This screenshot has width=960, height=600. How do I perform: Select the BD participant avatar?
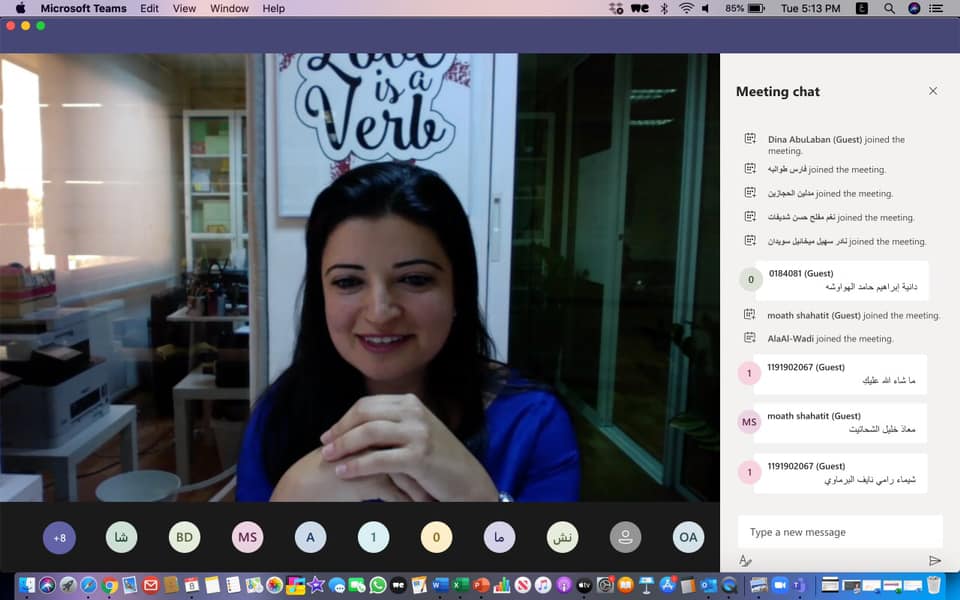tap(184, 538)
